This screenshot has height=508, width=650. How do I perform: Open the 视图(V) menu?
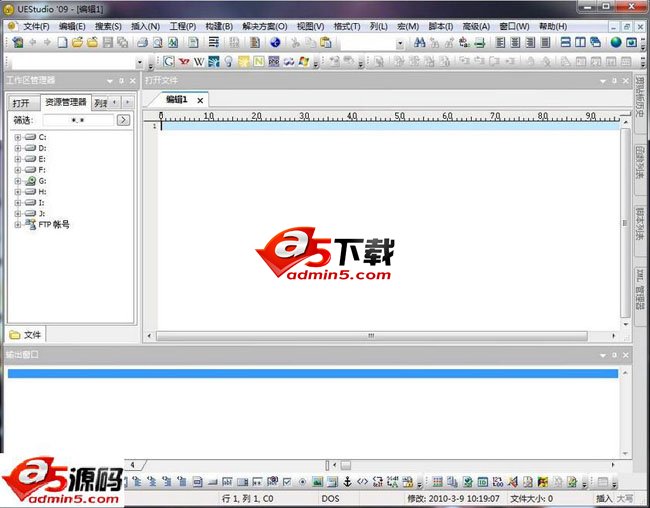310,27
